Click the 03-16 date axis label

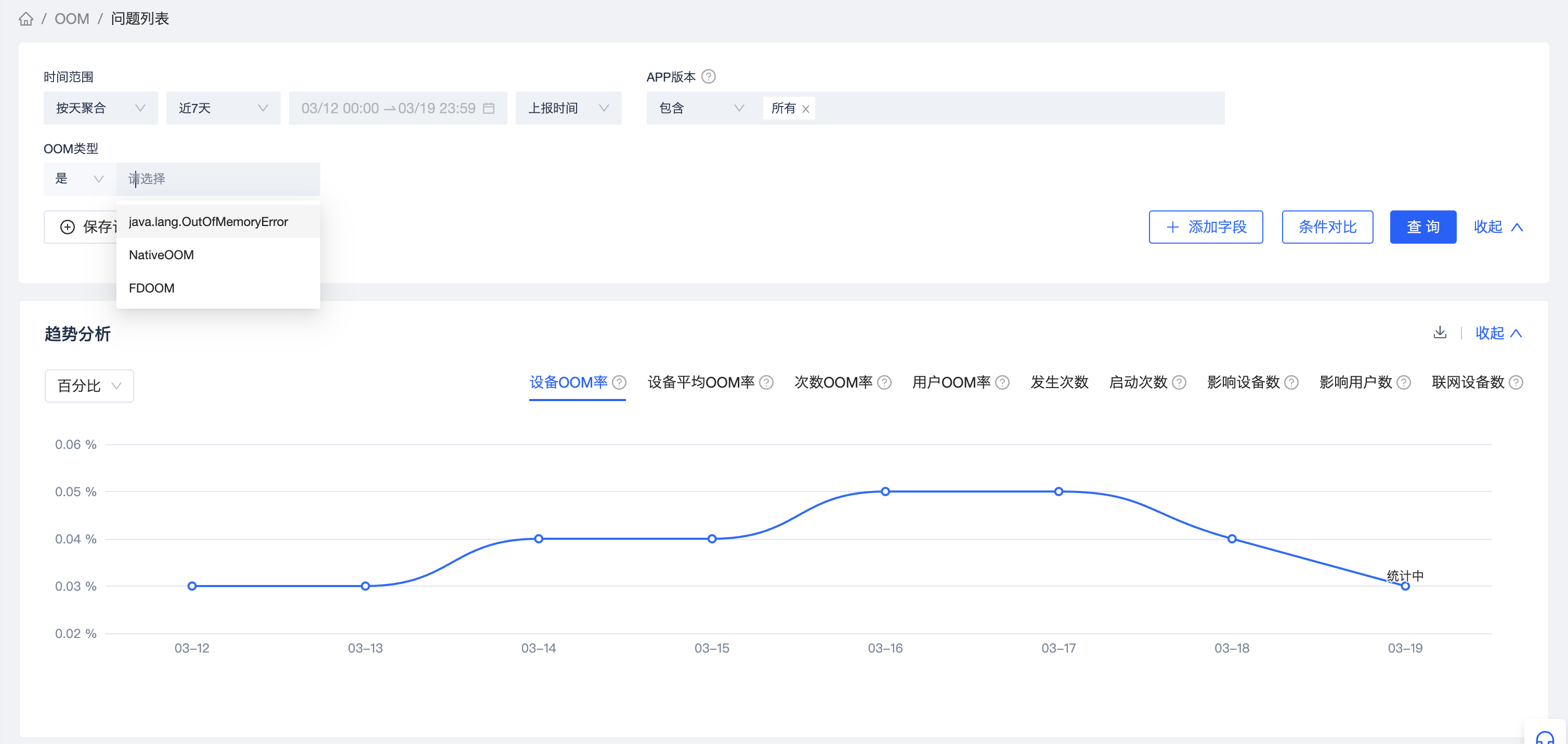pyautogui.click(x=885, y=648)
